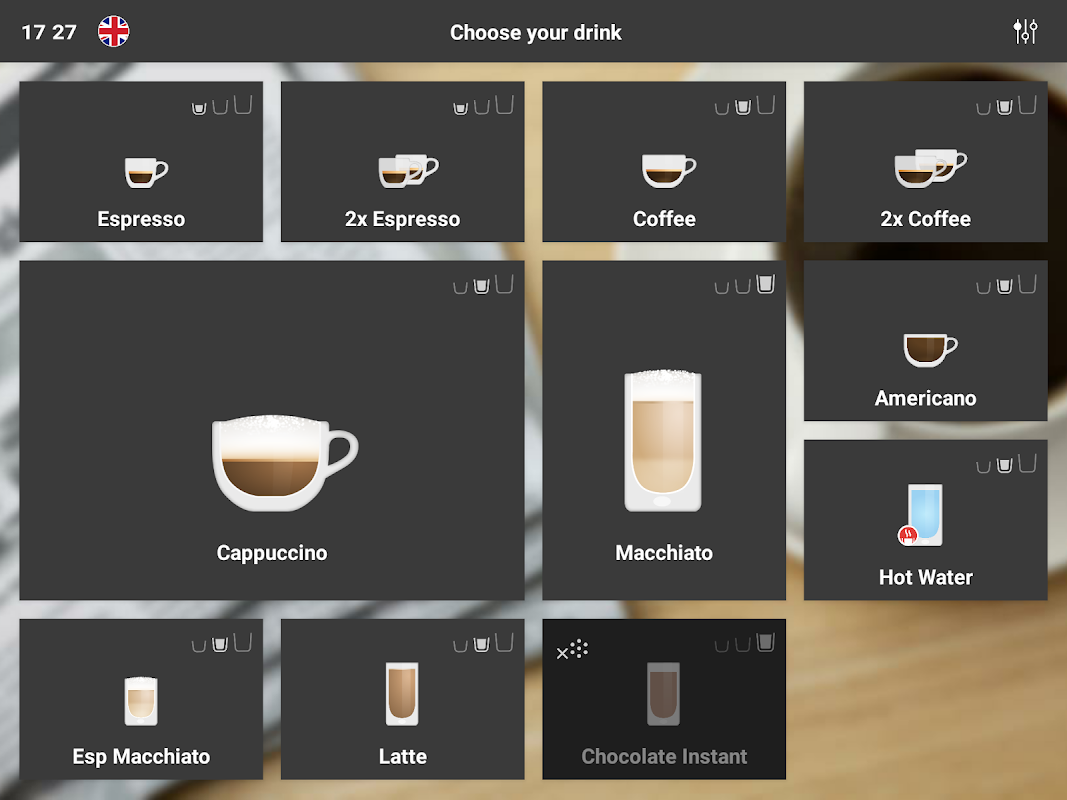Viewport: 1067px width, 800px height.
Task: Select the 2x Coffee double cup icon
Action: [930, 167]
